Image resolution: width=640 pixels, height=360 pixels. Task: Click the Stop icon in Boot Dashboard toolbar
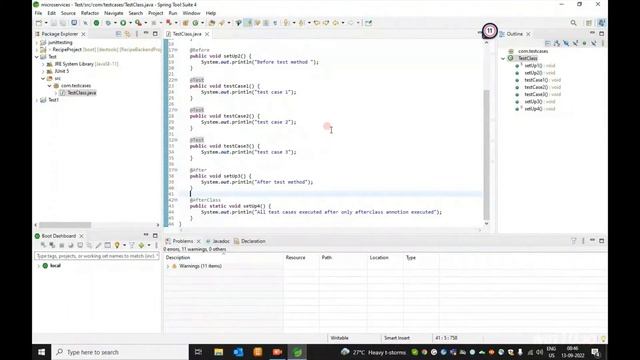click(x=62, y=245)
